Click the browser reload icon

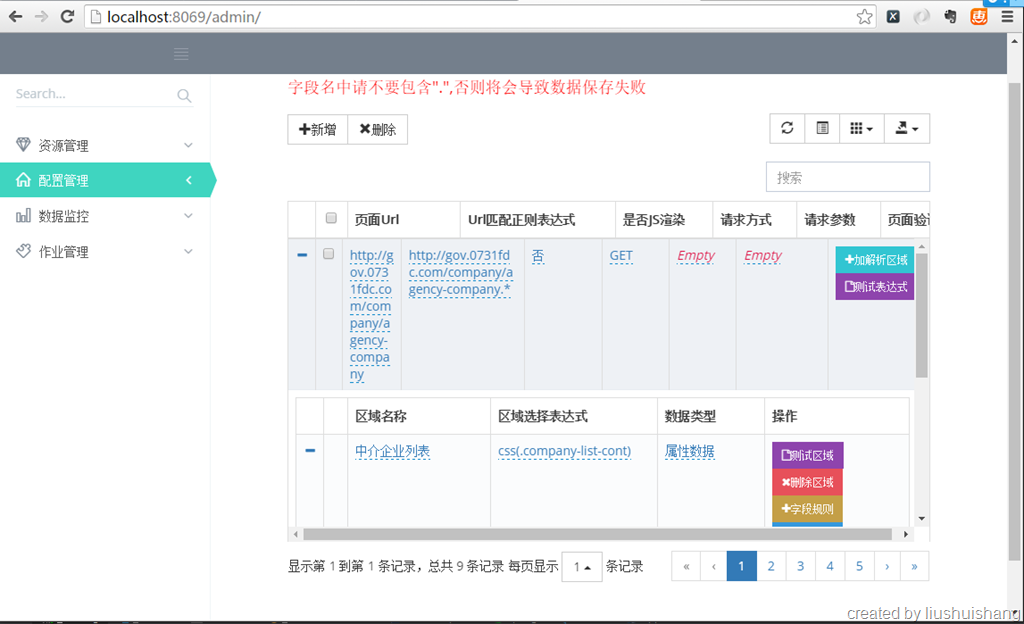[x=67, y=16]
